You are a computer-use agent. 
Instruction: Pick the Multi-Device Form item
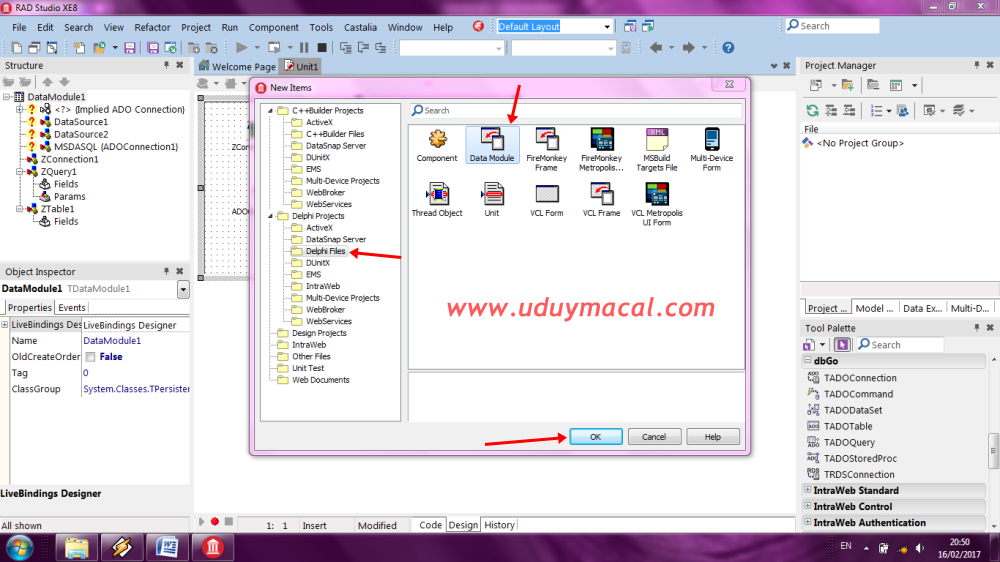click(712, 149)
